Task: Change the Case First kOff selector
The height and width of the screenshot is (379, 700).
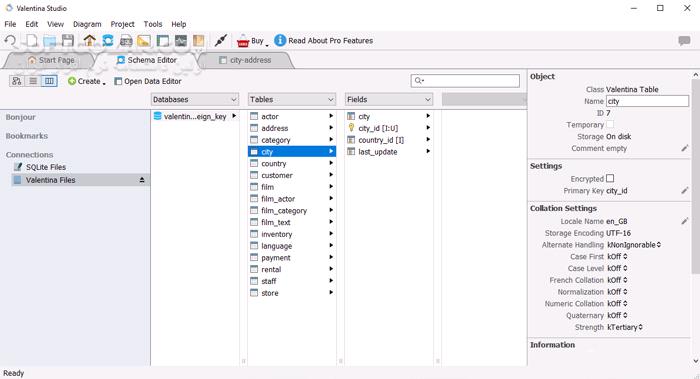Action: [617, 256]
